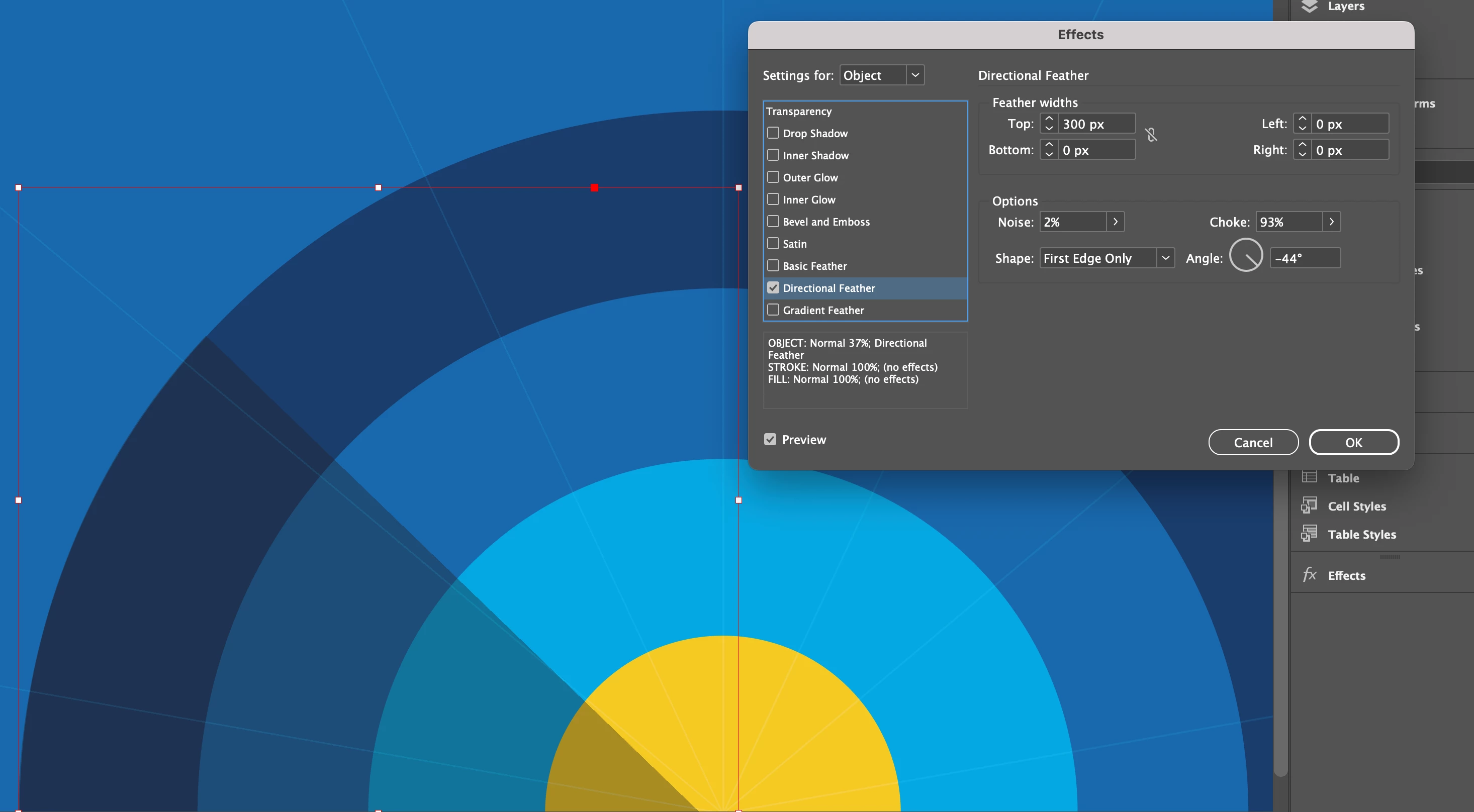Screen dimensions: 1474x812
Task: Toggle the Preview checkbox
Action: [770, 439]
